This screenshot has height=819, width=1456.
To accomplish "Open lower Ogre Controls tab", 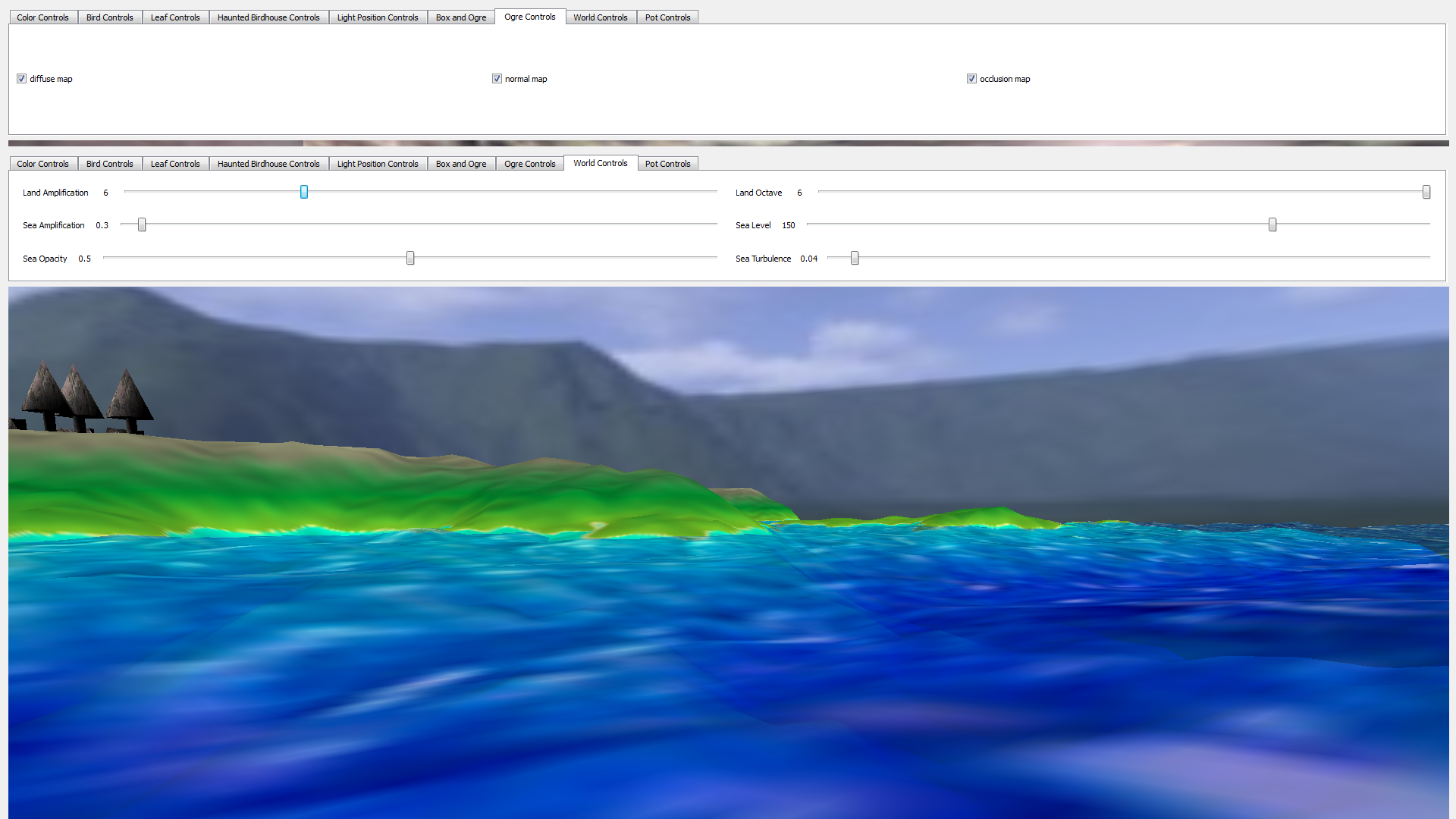I will click(529, 164).
